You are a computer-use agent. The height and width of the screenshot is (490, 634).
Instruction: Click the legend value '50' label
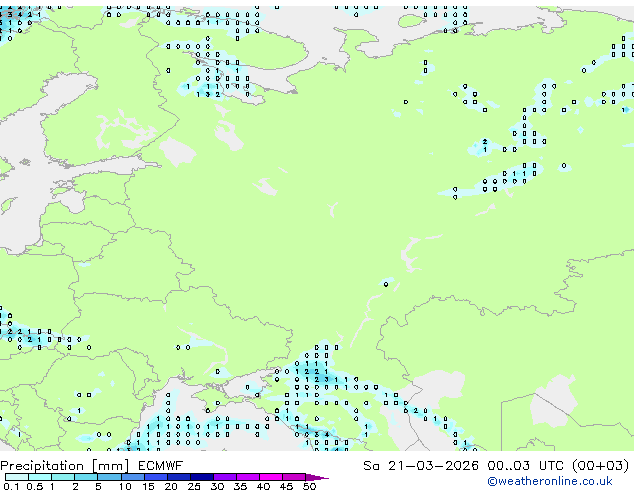(x=309, y=486)
